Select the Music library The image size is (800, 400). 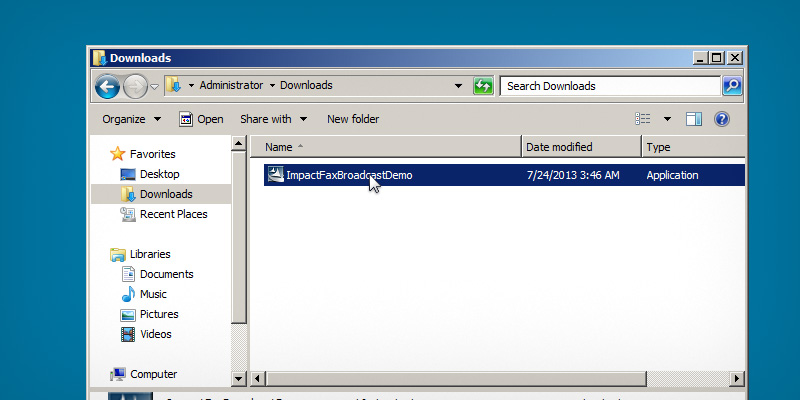click(153, 294)
